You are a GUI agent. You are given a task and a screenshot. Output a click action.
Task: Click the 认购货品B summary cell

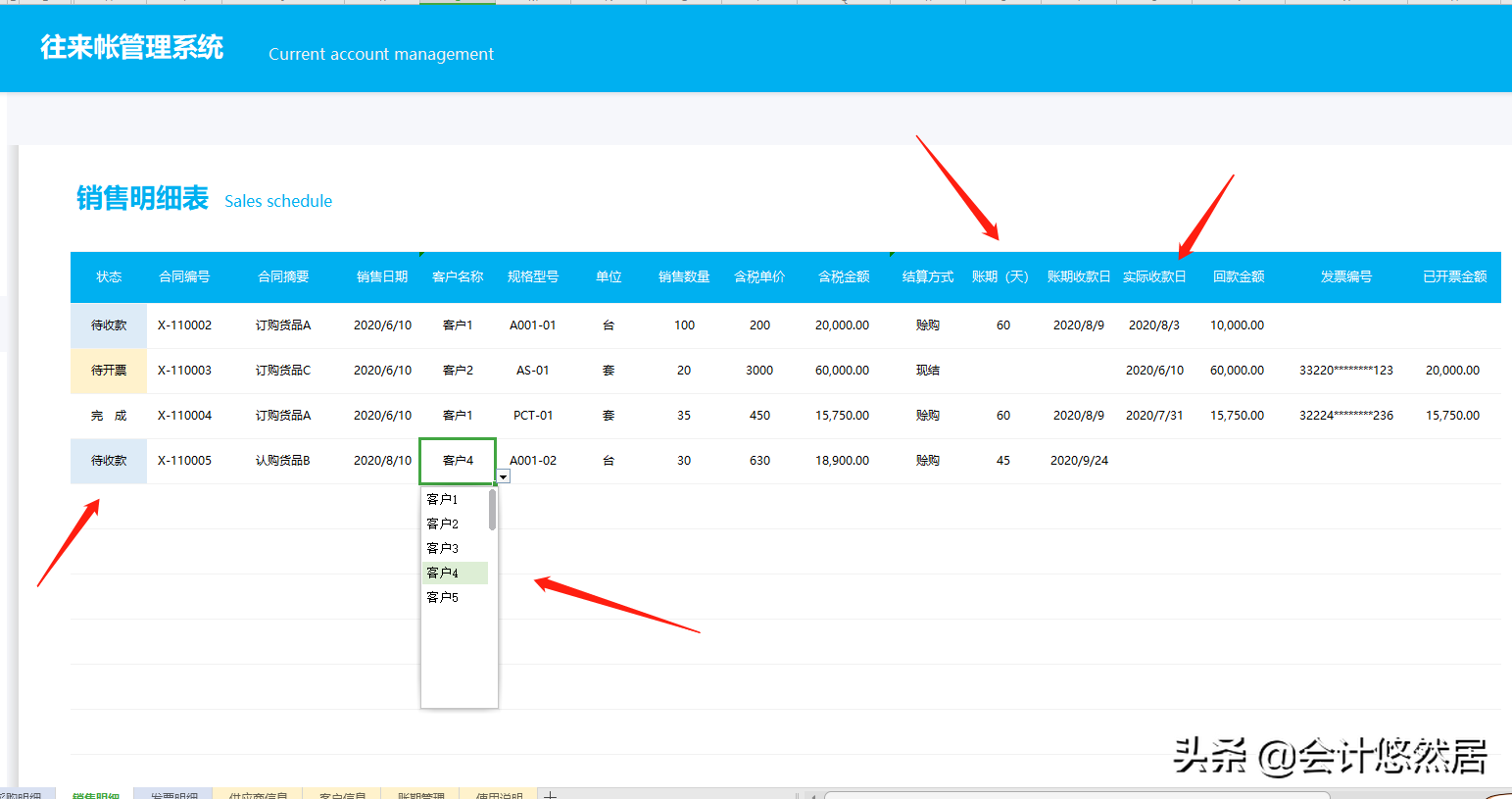click(283, 461)
